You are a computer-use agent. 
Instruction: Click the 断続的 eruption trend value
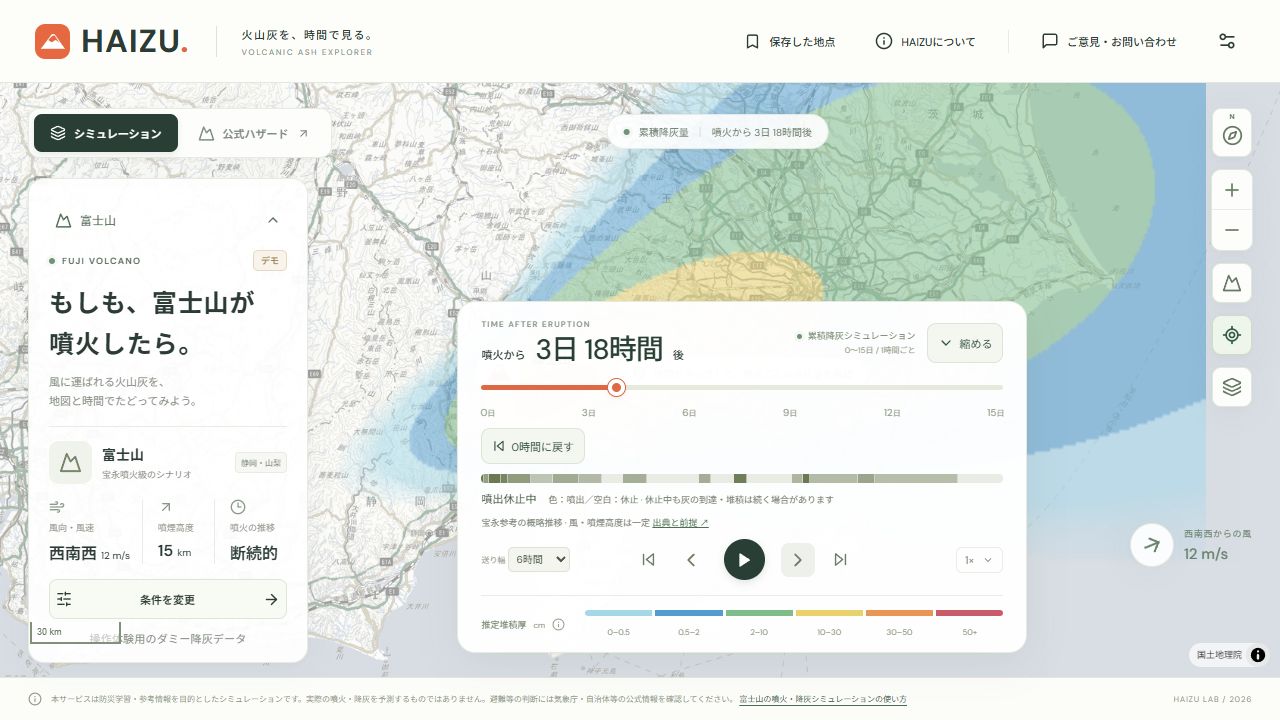point(254,553)
